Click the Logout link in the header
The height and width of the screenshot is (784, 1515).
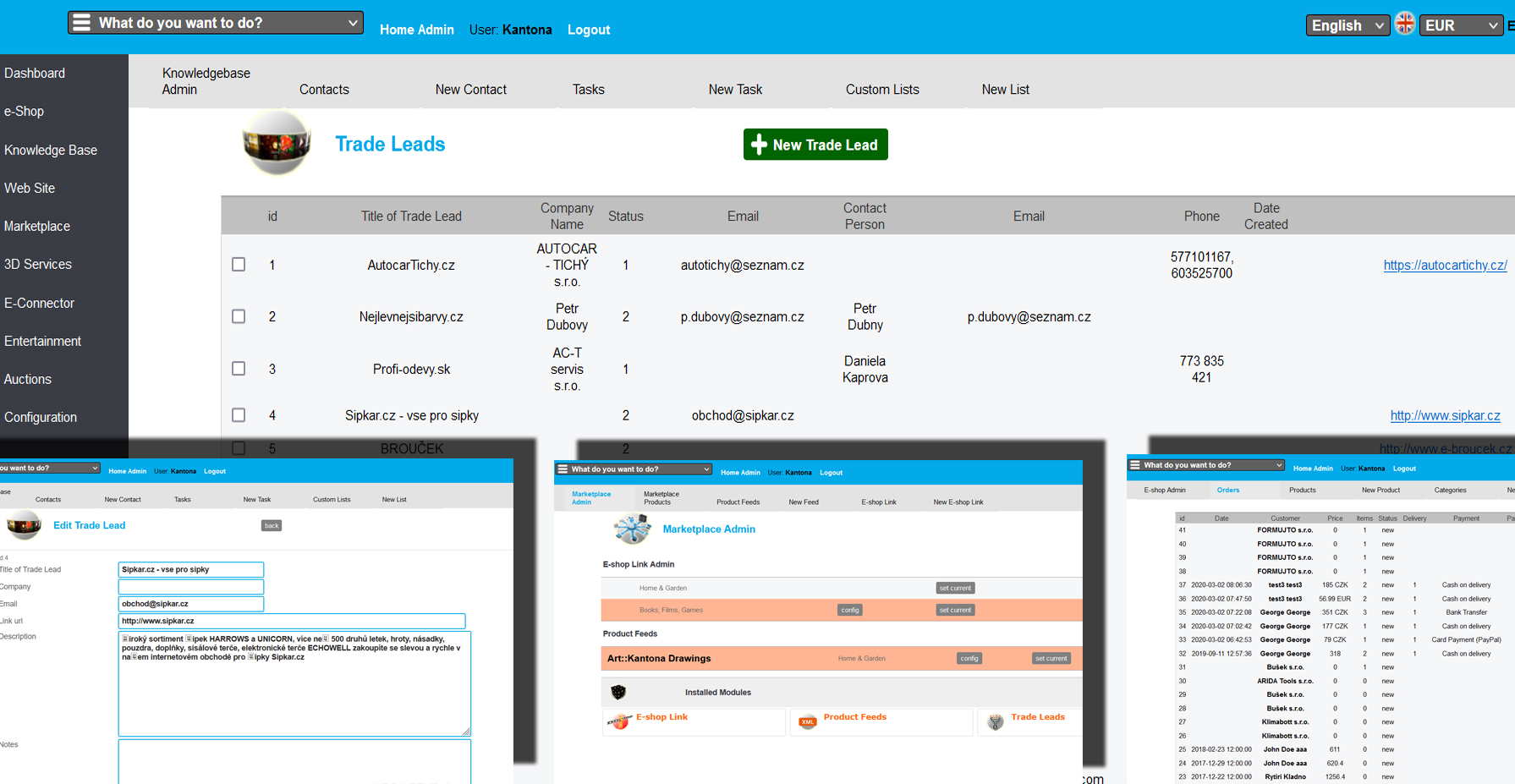coord(588,30)
